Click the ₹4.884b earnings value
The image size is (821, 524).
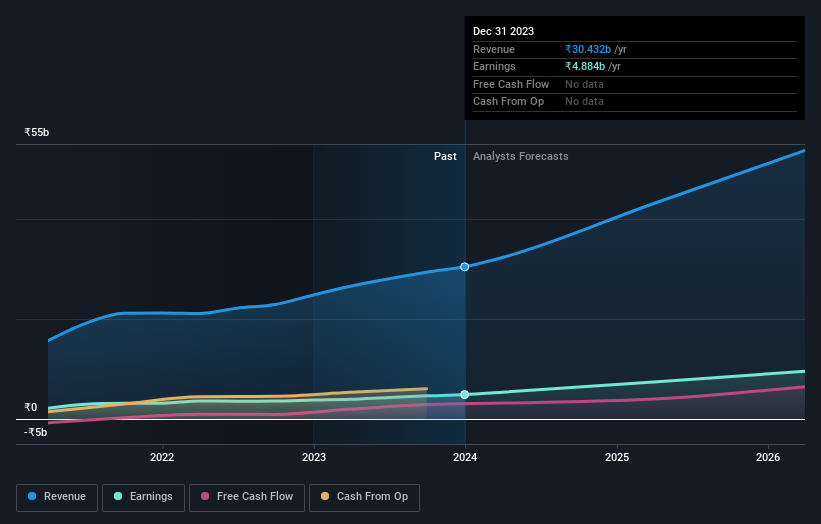(x=585, y=66)
